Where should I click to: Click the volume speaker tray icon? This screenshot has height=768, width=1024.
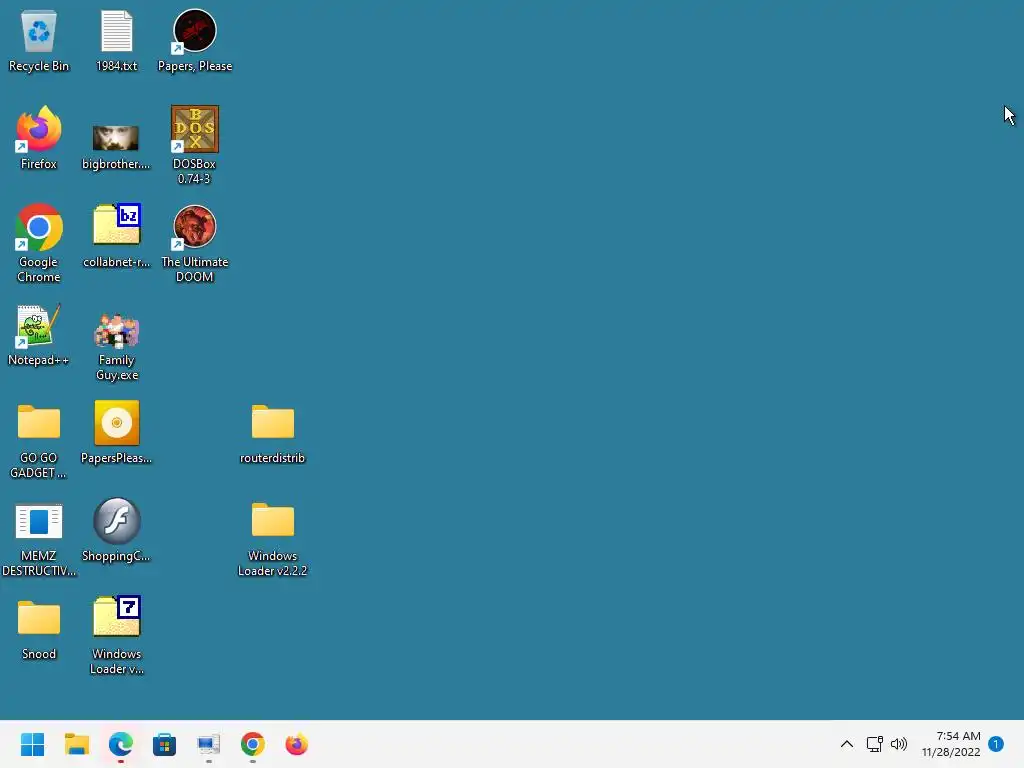[899, 744]
